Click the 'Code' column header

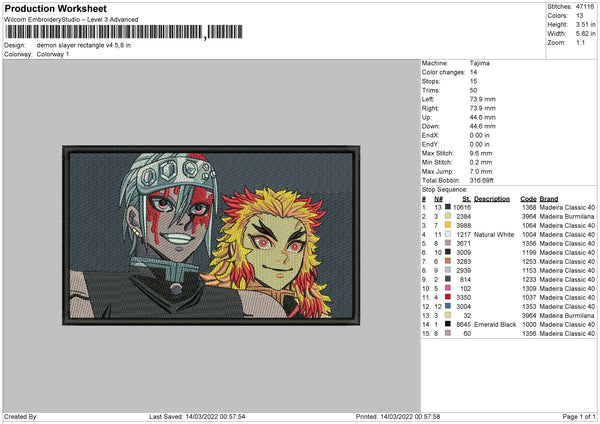click(x=528, y=199)
